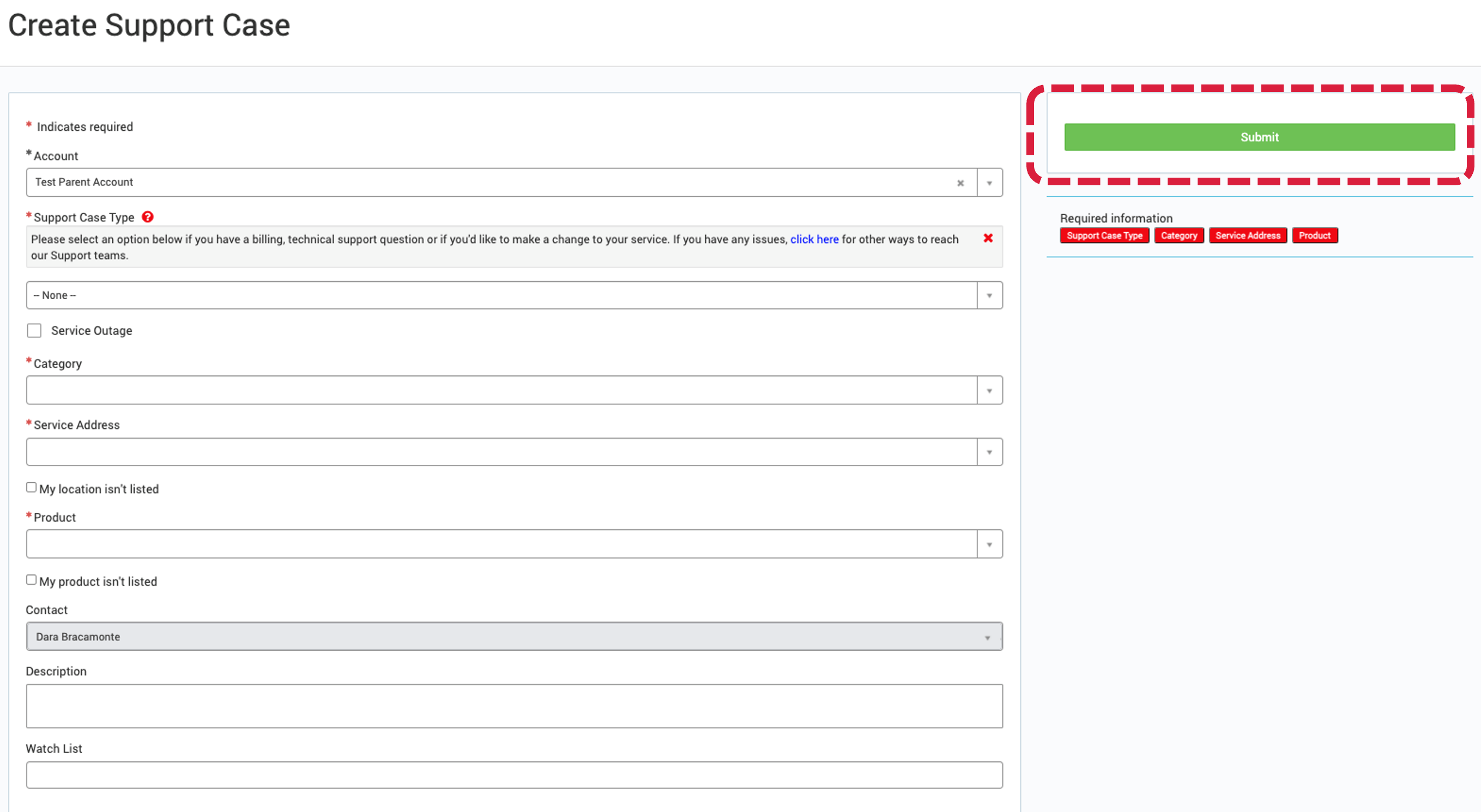Open the Contact dropdown showing Dara Bracamonte
The image size is (1481, 812).
(514, 637)
